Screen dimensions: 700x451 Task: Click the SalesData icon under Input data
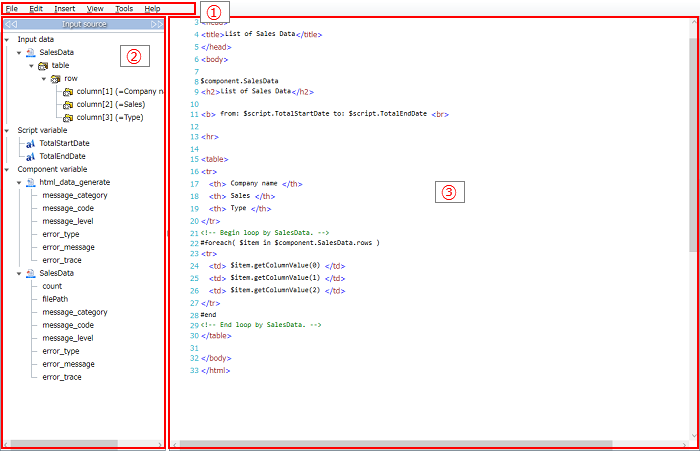coord(31,52)
